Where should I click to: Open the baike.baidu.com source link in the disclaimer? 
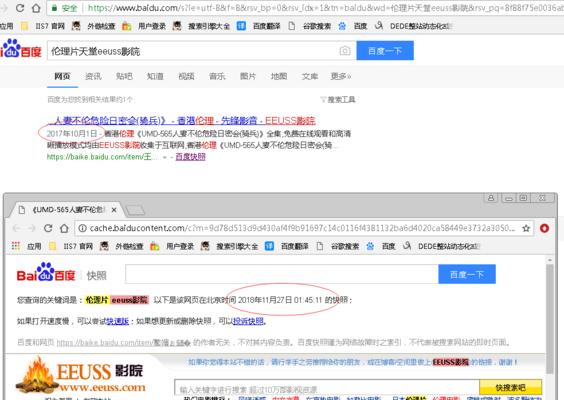tap(123, 342)
